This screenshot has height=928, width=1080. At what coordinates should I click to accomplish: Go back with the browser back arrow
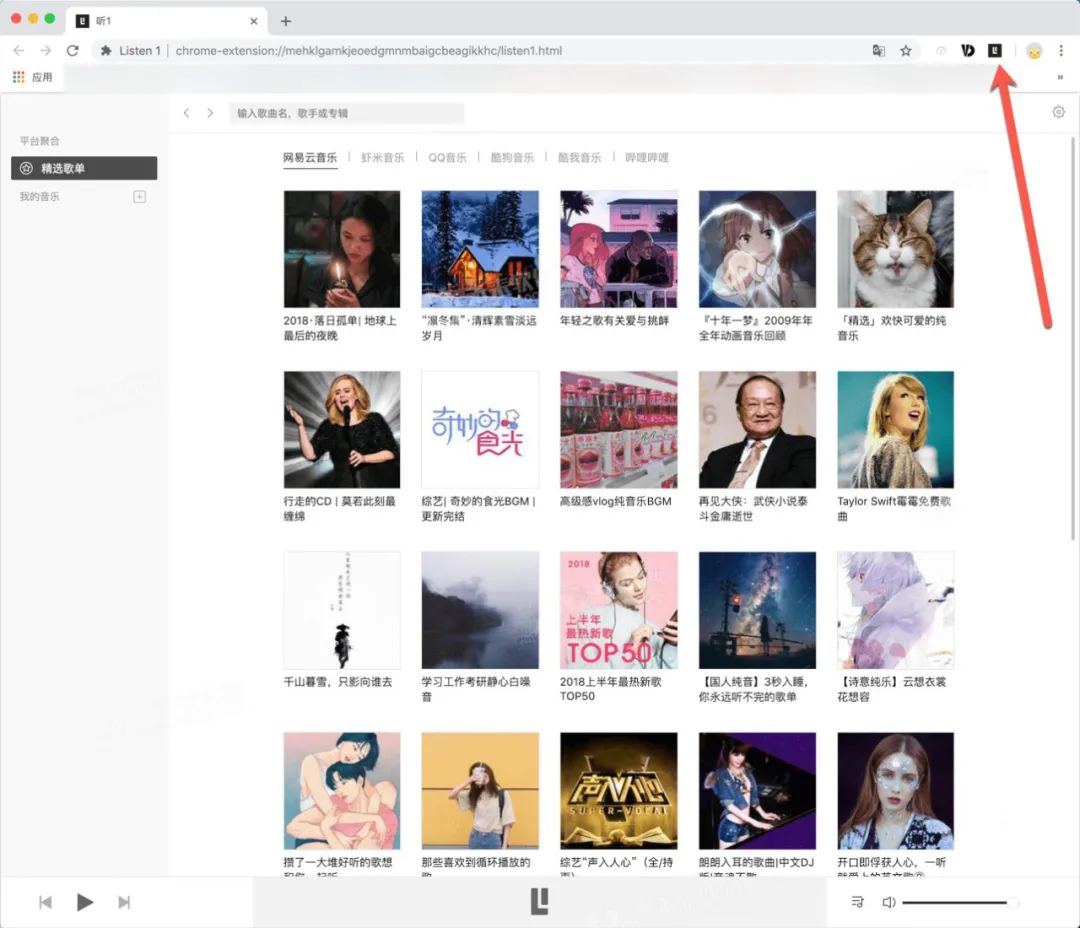click(x=19, y=50)
